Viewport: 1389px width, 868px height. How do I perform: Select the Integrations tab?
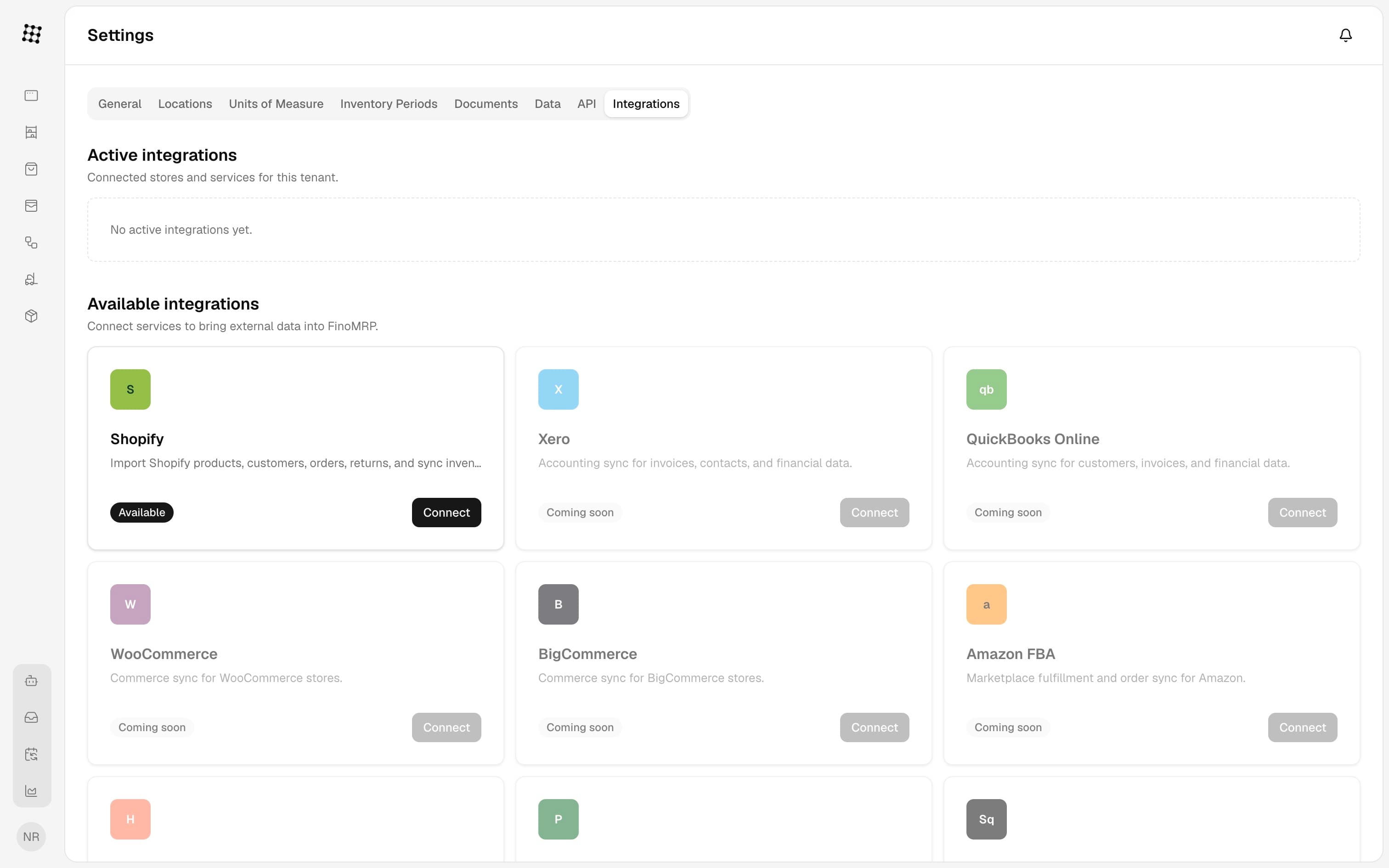(x=646, y=104)
